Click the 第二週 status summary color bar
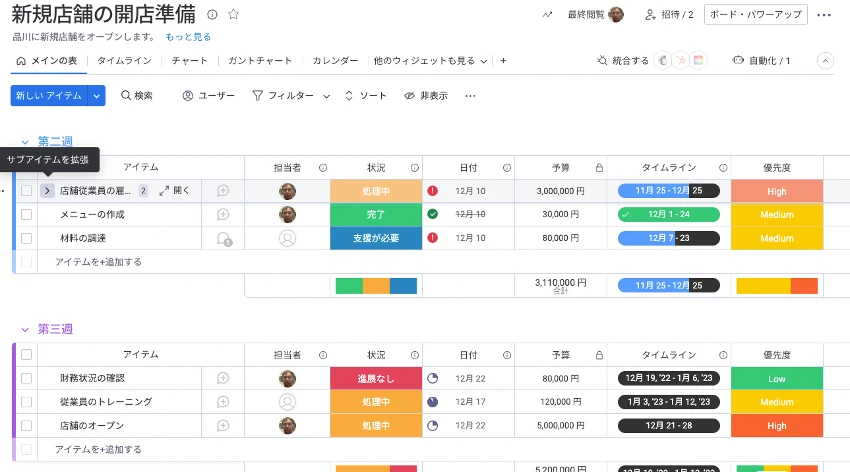The width and height of the screenshot is (850, 472). pyautogui.click(x=376, y=286)
